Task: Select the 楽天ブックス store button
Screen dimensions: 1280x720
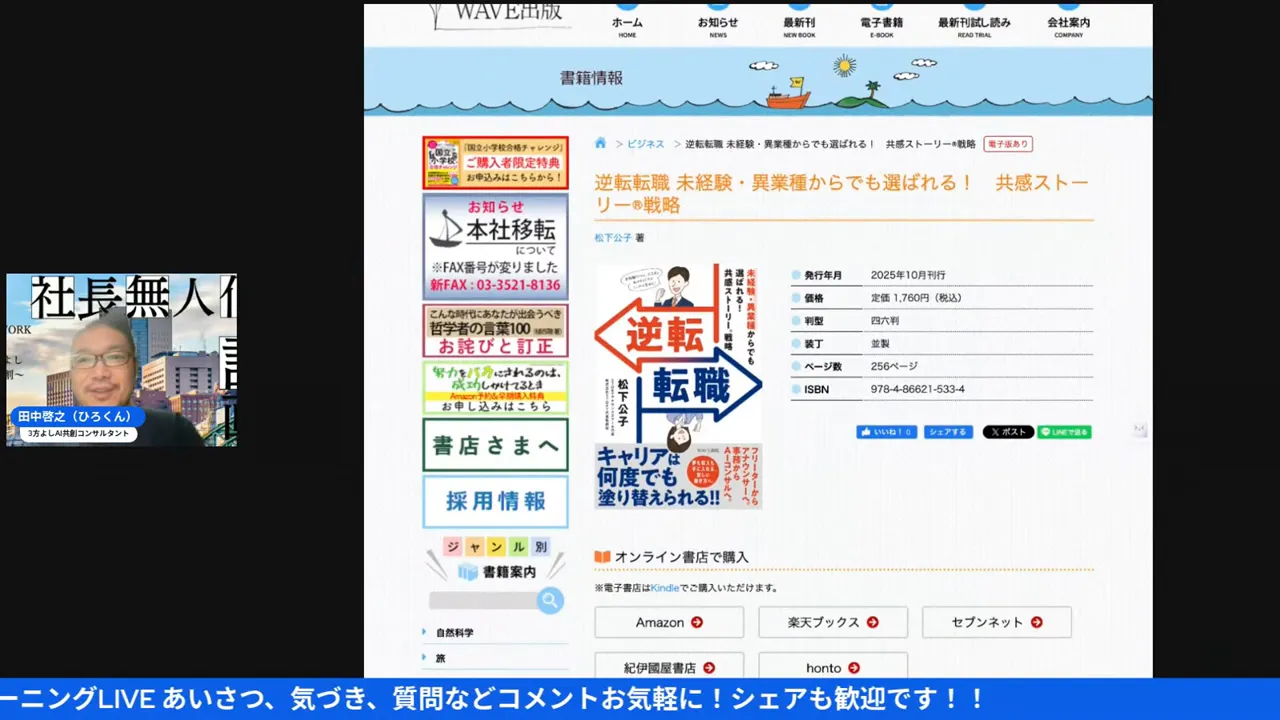Action: click(x=833, y=622)
